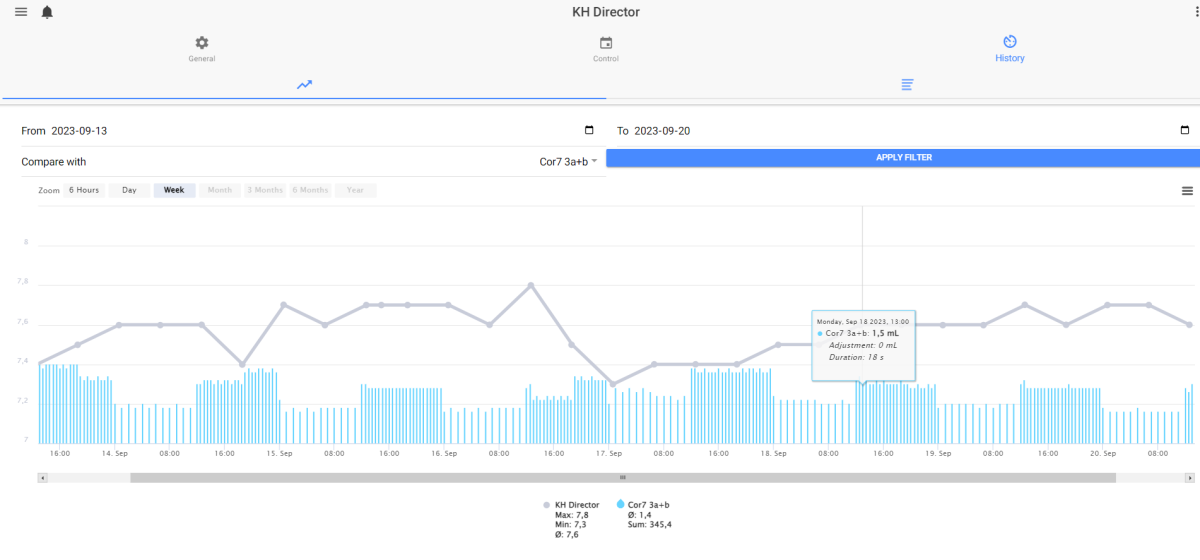Open the General gear tab
The image size is (1200, 560).
point(202,49)
